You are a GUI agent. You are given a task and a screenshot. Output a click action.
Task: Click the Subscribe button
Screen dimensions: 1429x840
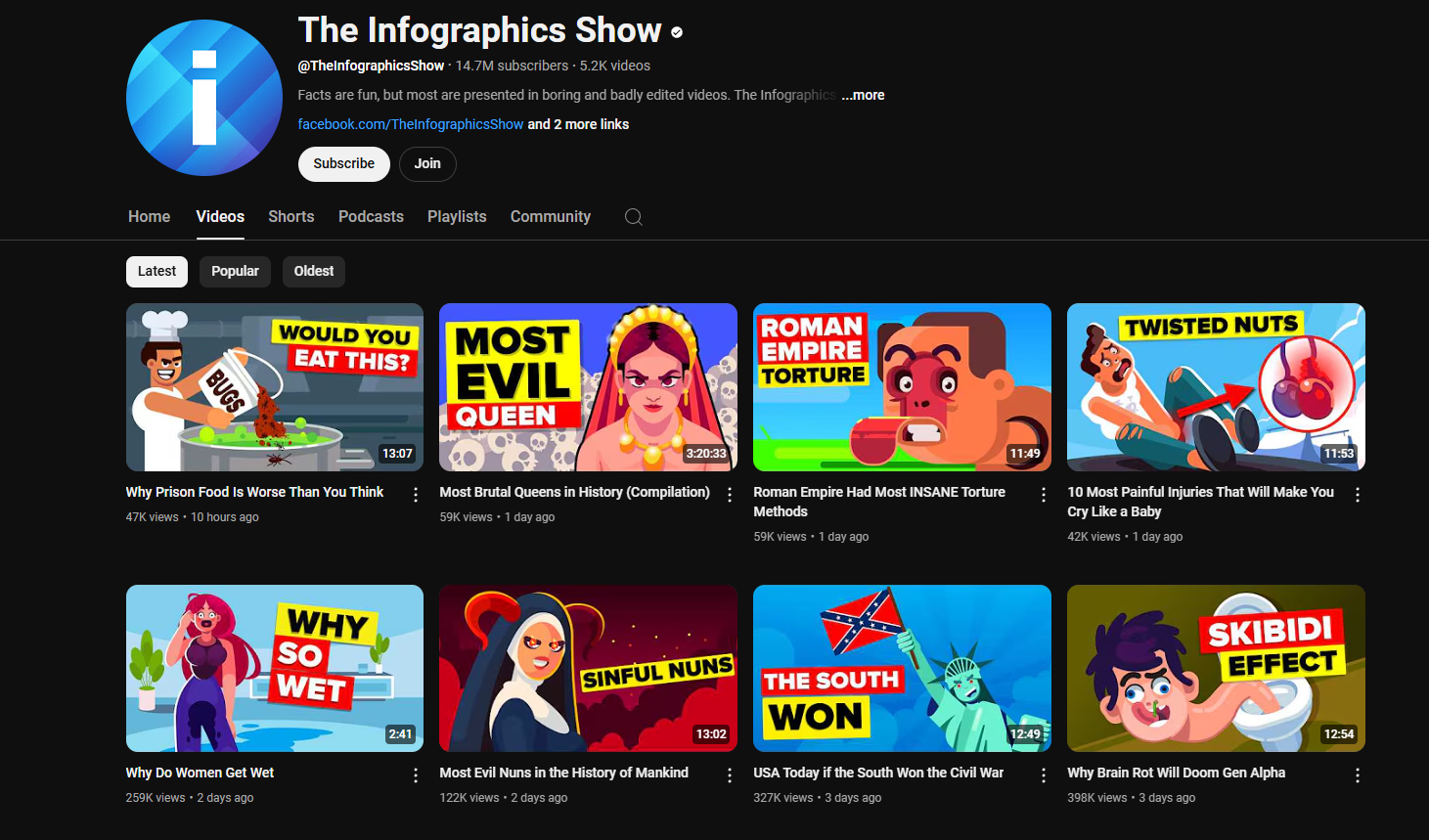click(344, 164)
